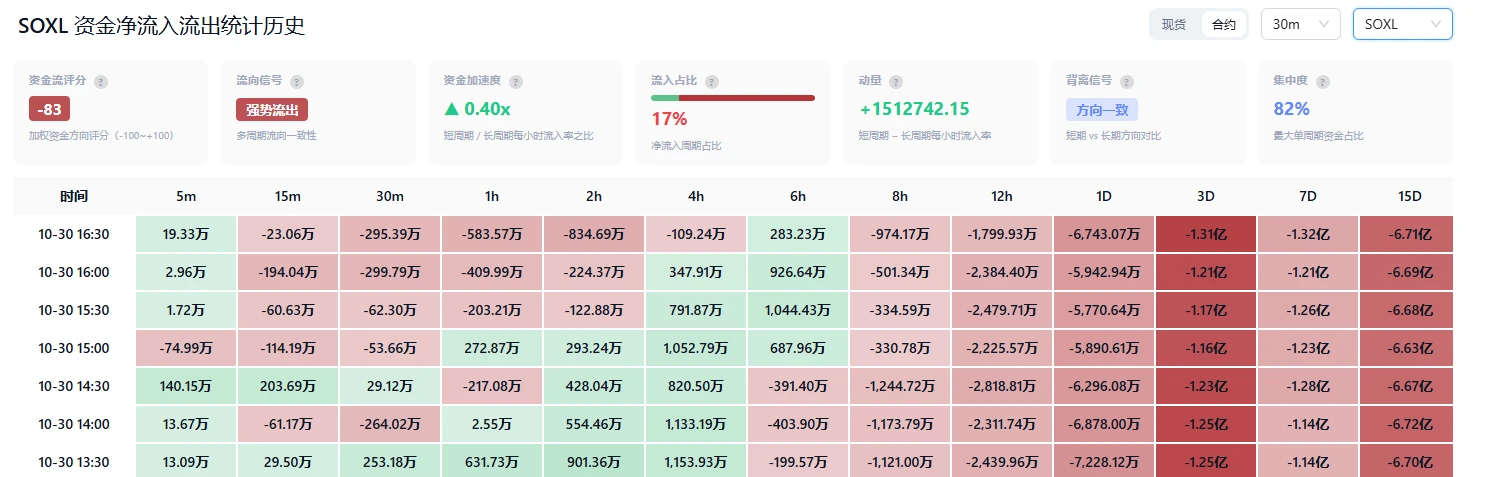1489x477 pixels.
Task: Click the 1,052.79万 cell
Action: point(696,348)
